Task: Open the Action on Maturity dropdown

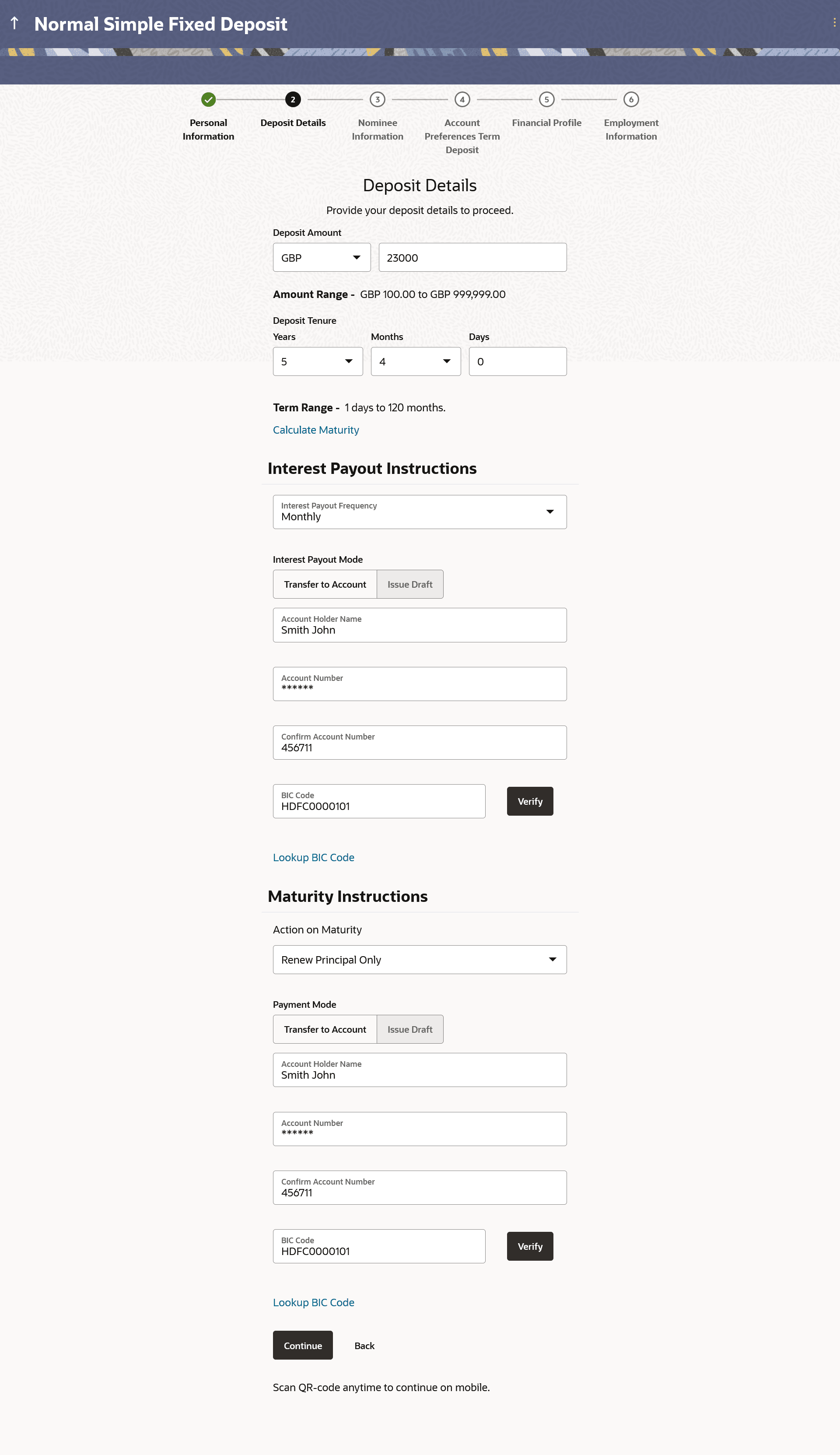Action: point(420,959)
